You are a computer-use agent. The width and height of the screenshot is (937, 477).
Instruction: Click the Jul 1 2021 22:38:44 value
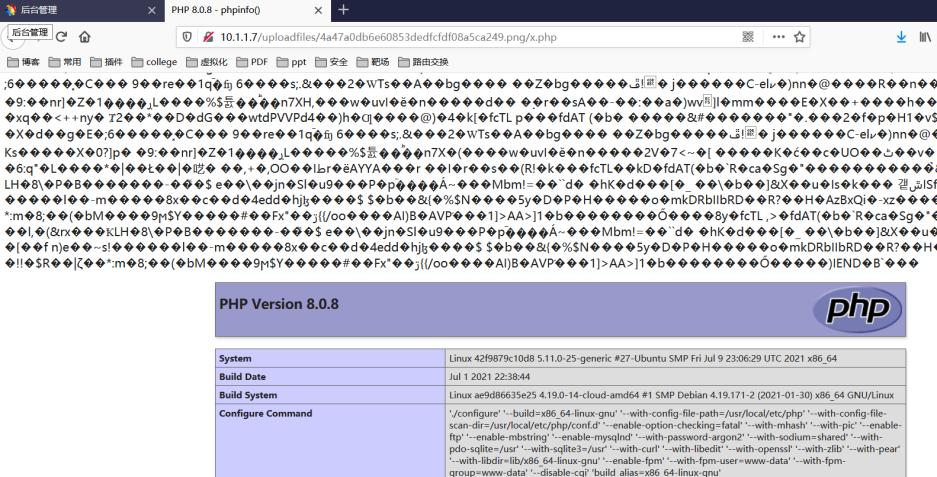489,377
